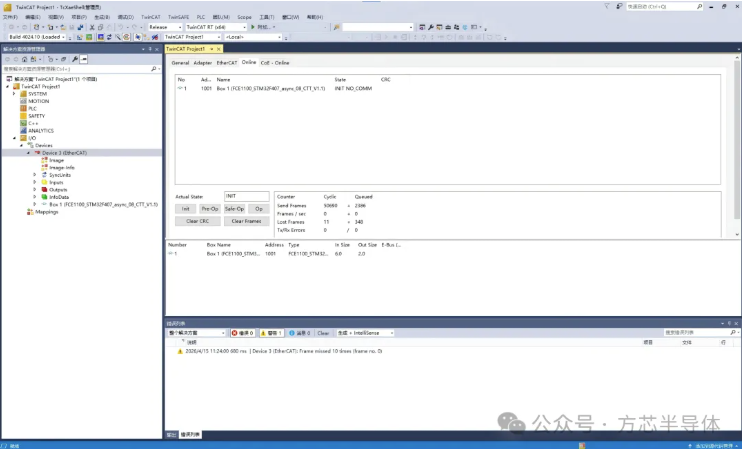The width and height of the screenshot is (742, 449).
Task: Open the Build + IntelliSense dropdown
Action: 365,333
